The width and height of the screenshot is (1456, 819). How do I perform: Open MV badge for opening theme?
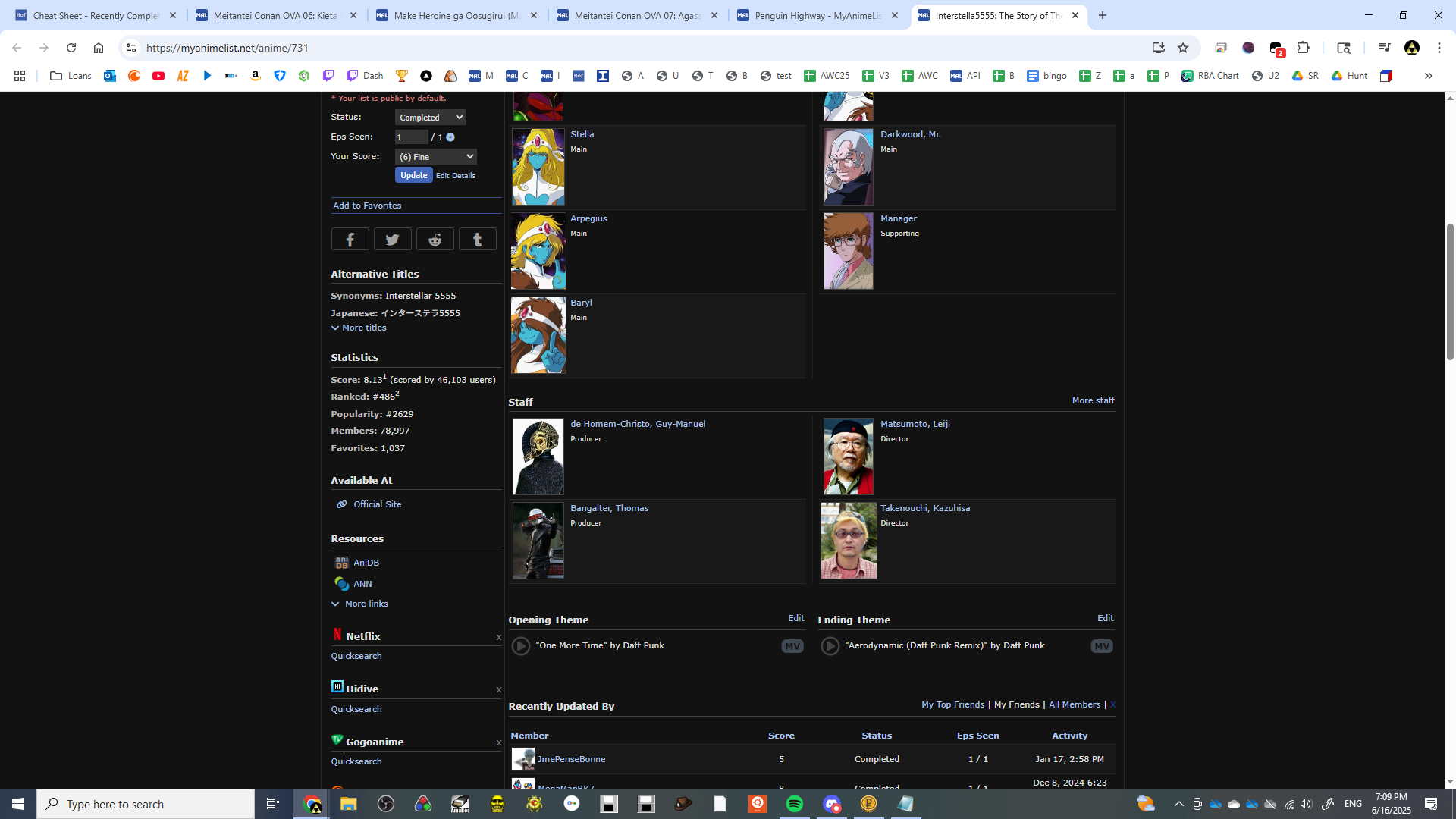[792, 646]
